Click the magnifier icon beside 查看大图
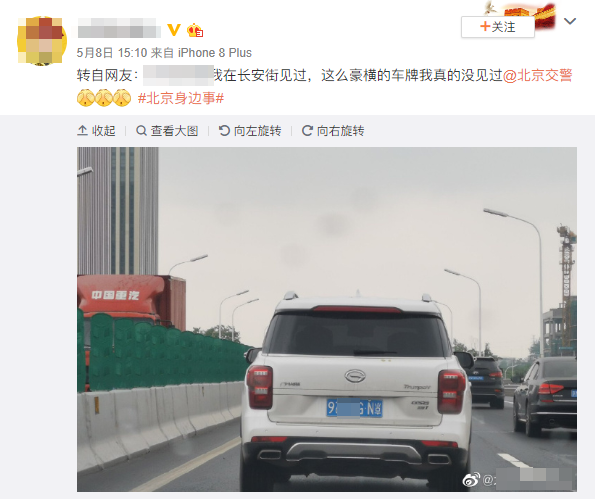 tap(141, 131)
